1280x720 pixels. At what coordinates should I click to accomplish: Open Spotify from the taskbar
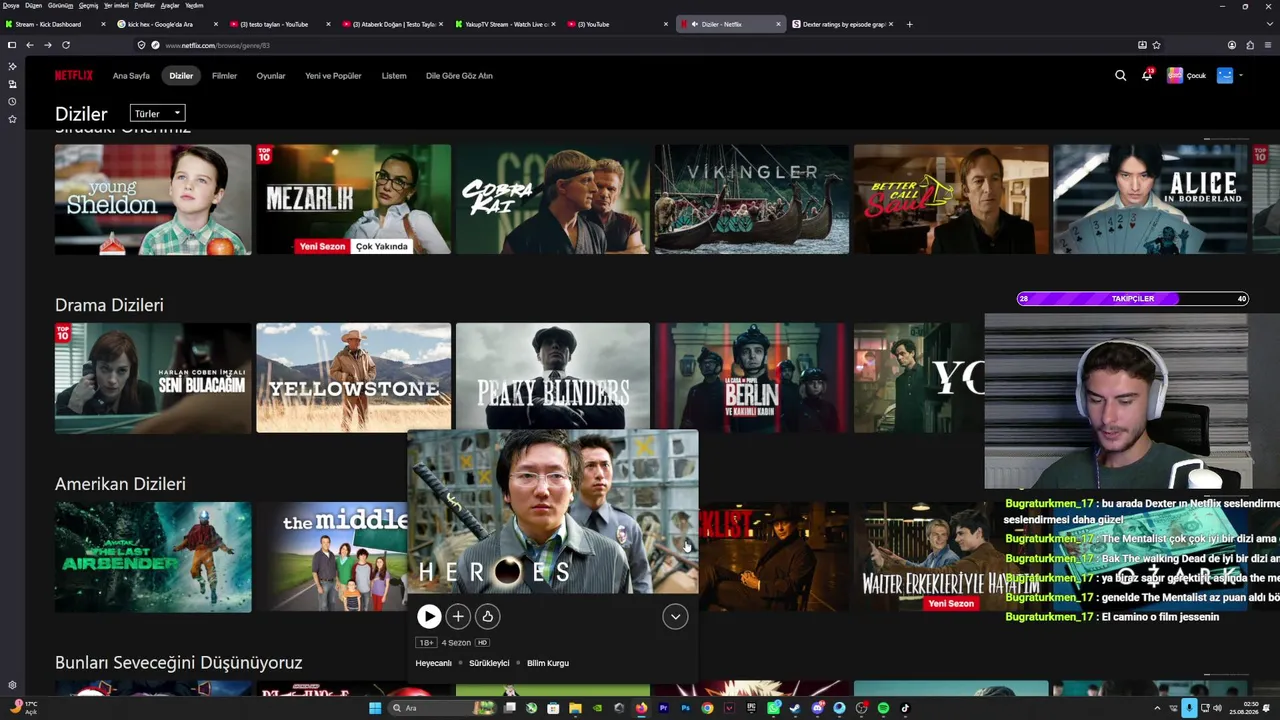tap(883, 708)
